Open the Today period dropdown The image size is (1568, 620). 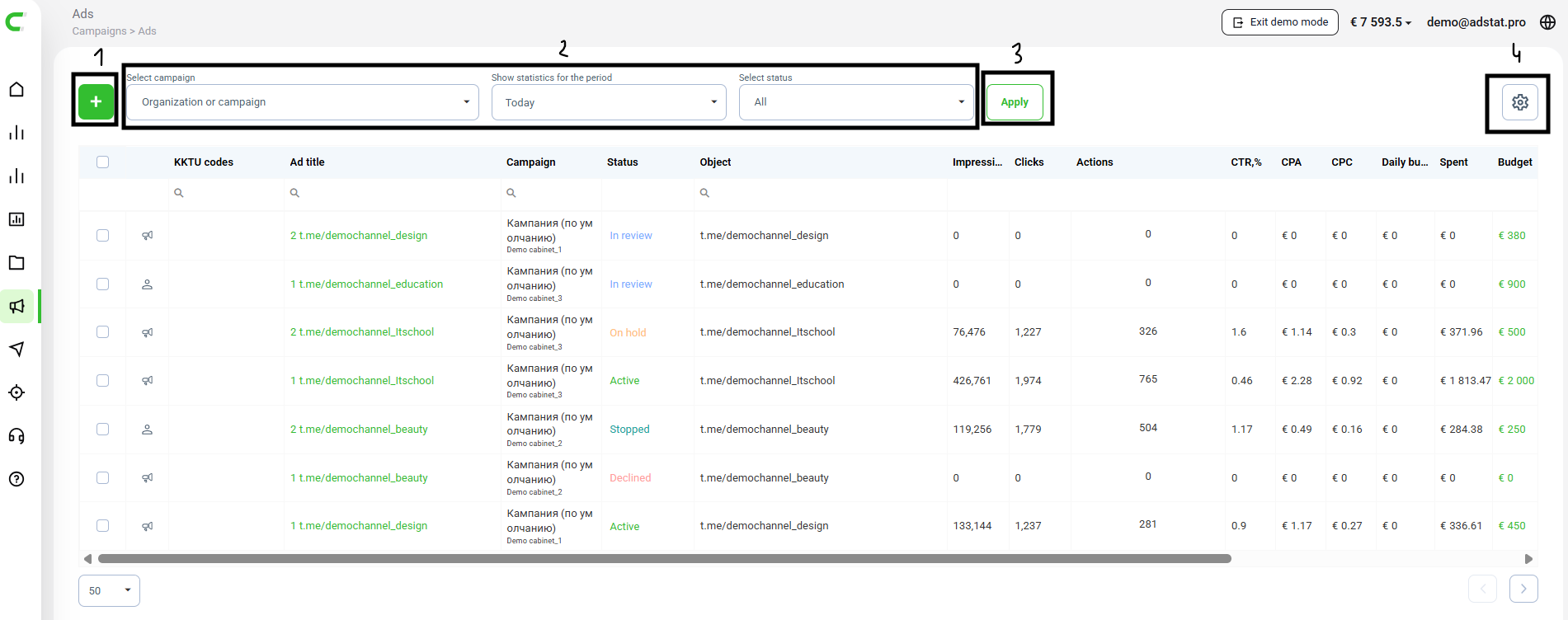click(x=609, y=102)
